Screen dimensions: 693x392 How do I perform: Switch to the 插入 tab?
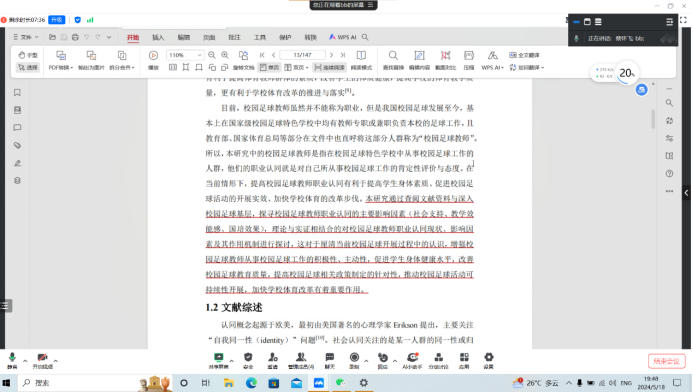[158, 38]
